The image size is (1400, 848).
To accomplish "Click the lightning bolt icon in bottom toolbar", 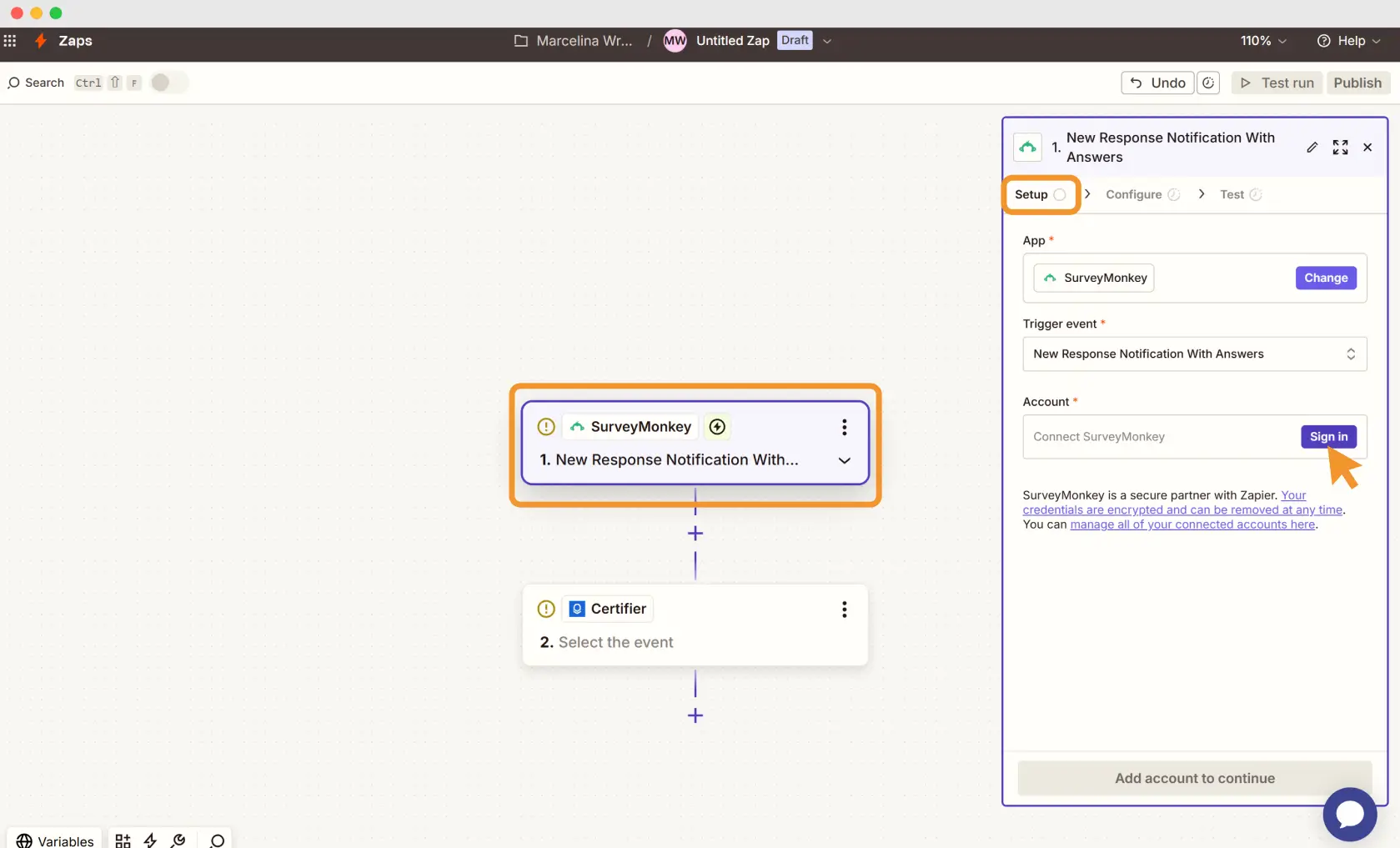I will pos(150,840).
